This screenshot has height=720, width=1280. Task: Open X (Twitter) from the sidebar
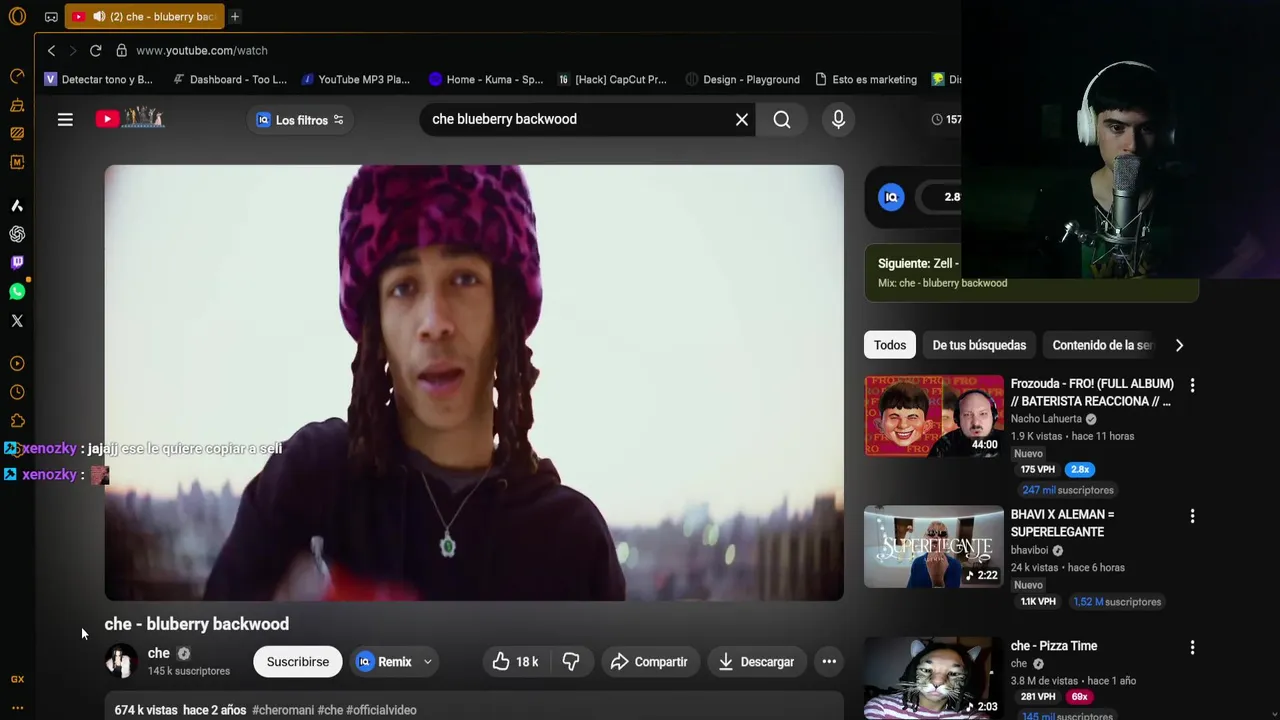(17, 321)
